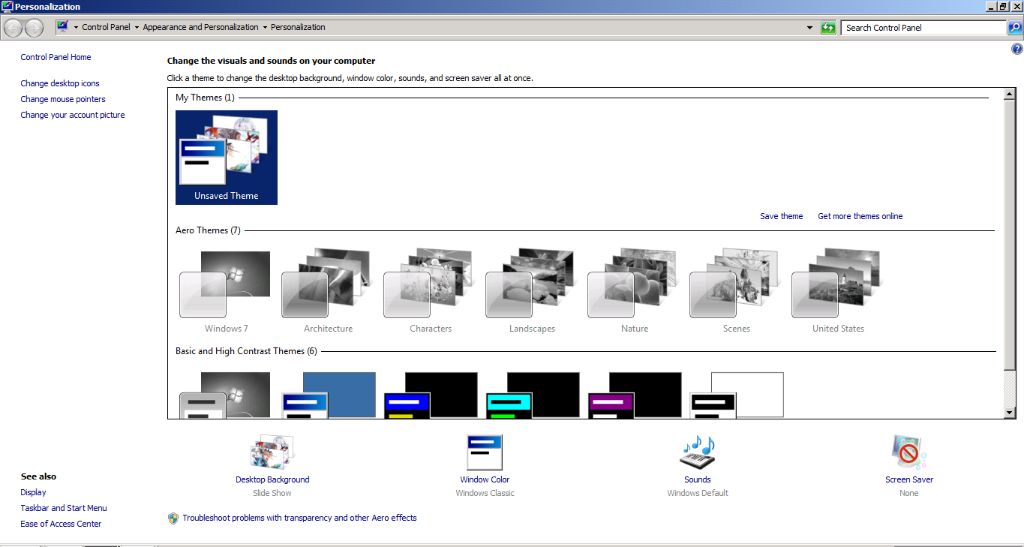Apply the Nature Aero theme

633,291
